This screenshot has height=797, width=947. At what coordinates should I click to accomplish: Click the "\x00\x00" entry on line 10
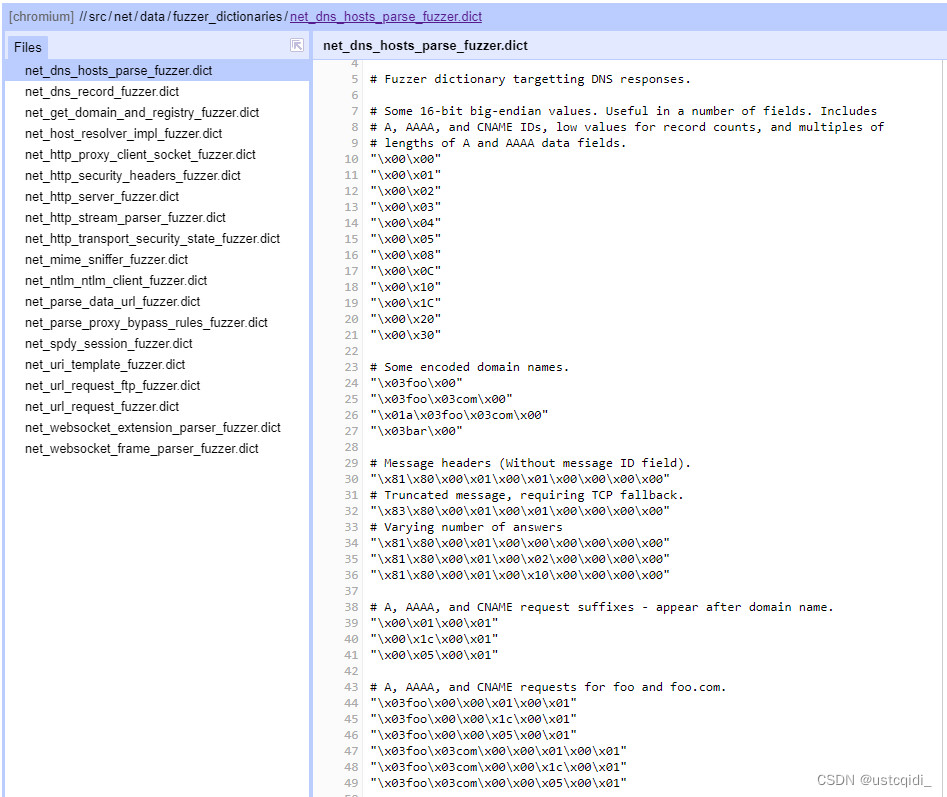click(x=406, y=159)
